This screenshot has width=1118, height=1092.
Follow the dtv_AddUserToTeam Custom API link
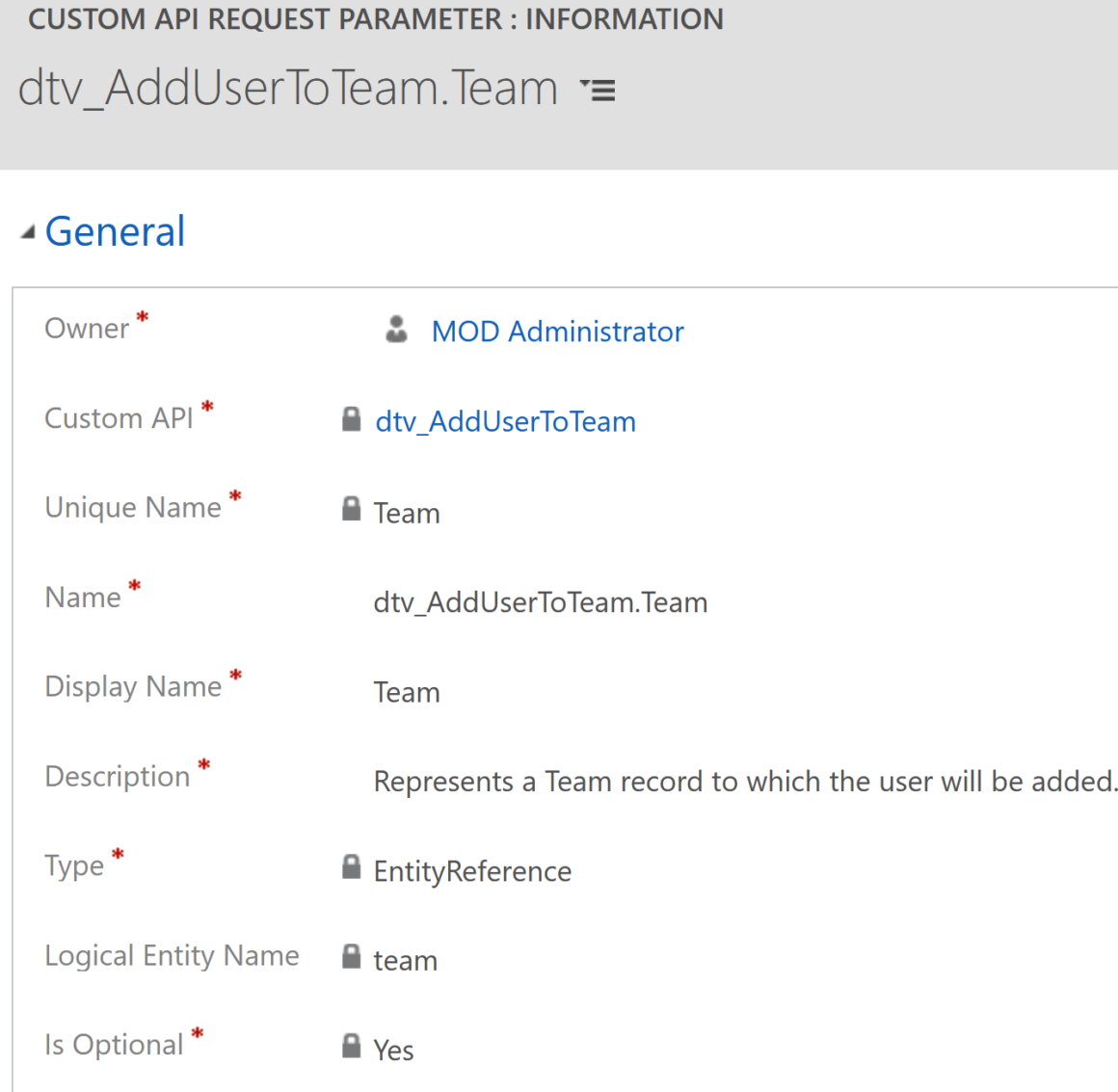point(505,421)
